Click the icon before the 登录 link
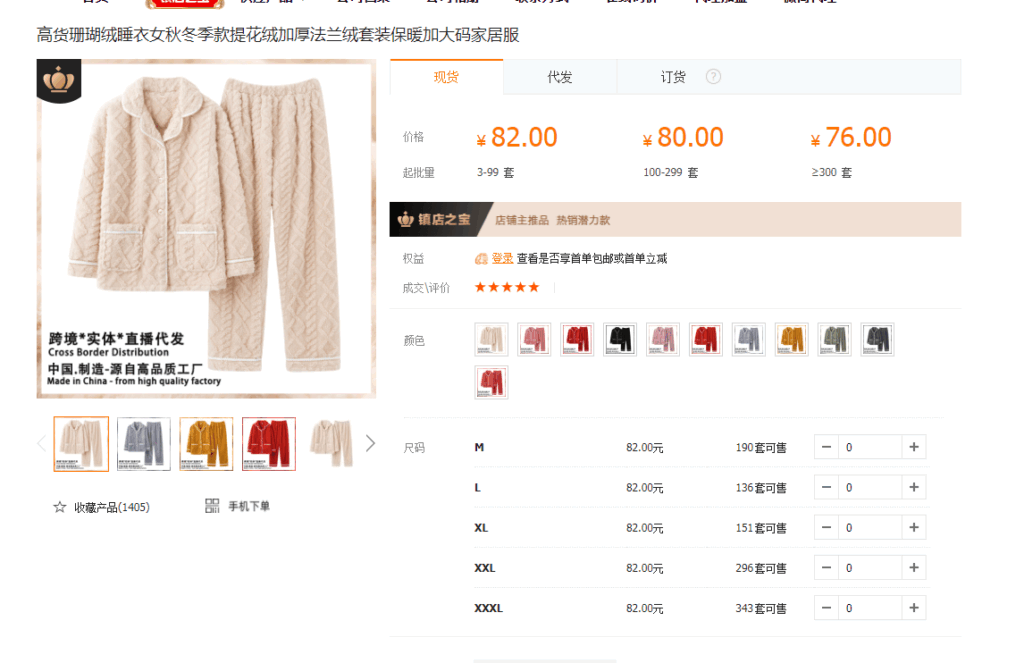Screen dimensions: 1024x663 (x=481, y=259)
